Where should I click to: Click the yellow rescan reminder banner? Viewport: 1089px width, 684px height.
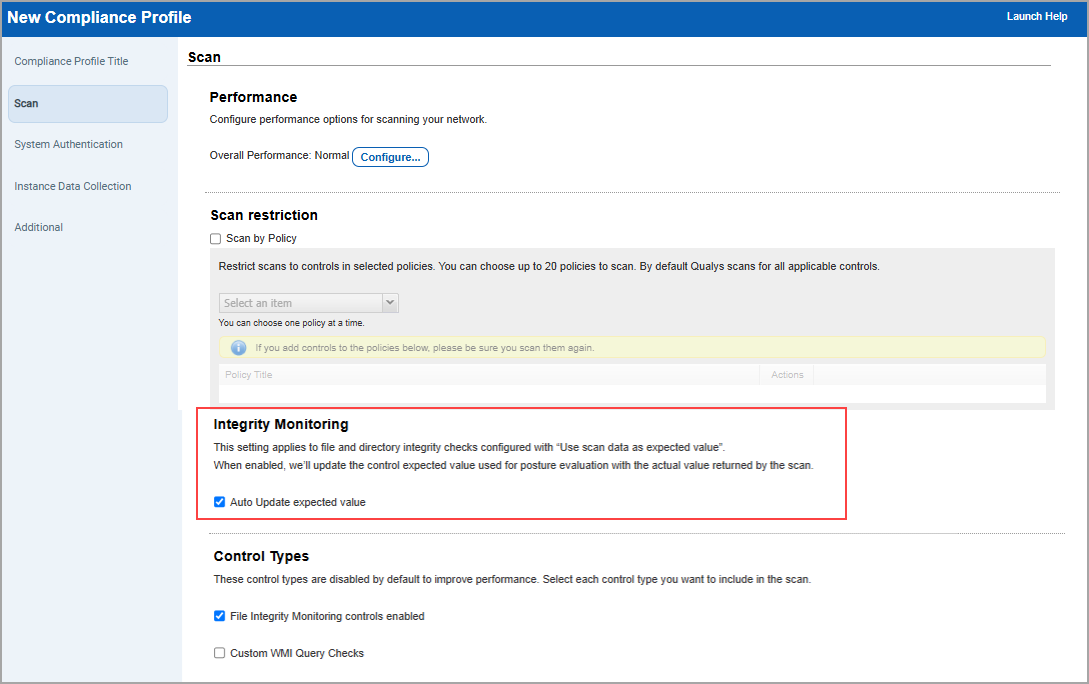(630, 347)
